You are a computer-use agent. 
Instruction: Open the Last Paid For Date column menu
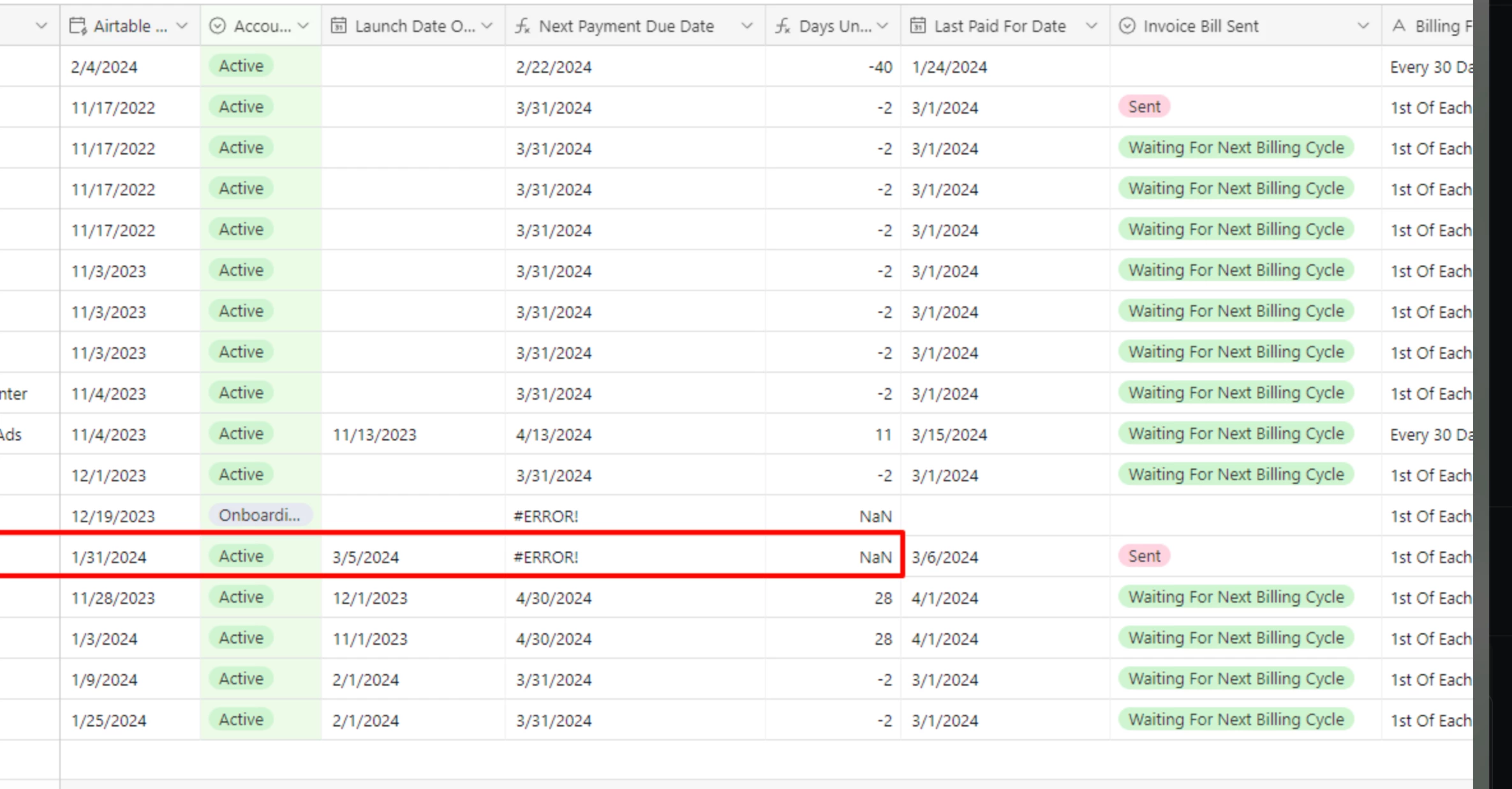pos(1092,26)
